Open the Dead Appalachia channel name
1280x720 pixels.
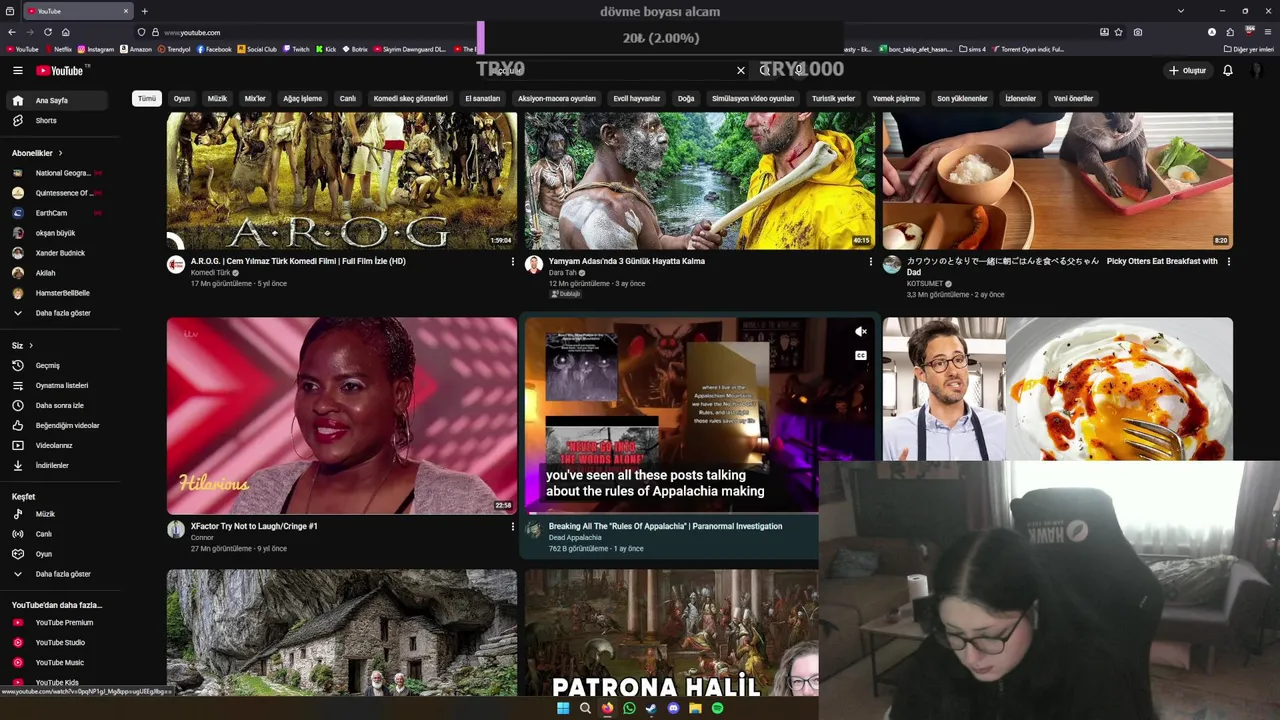point(575,537)
